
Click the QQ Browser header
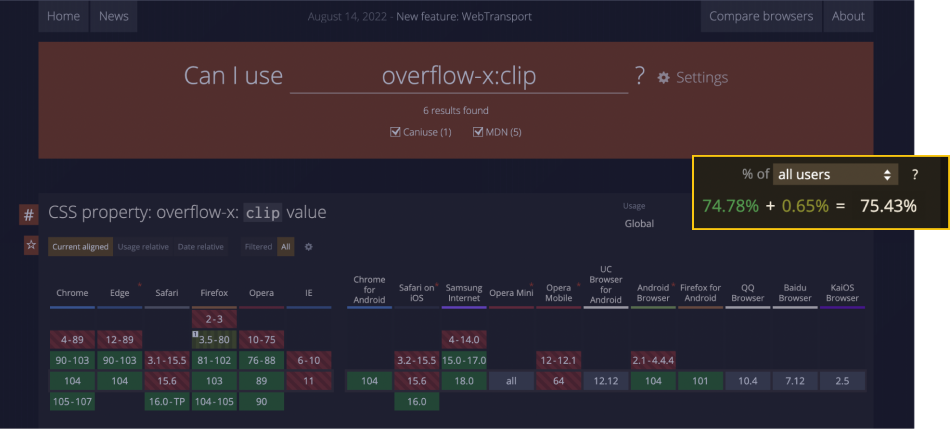click(748, 293)
